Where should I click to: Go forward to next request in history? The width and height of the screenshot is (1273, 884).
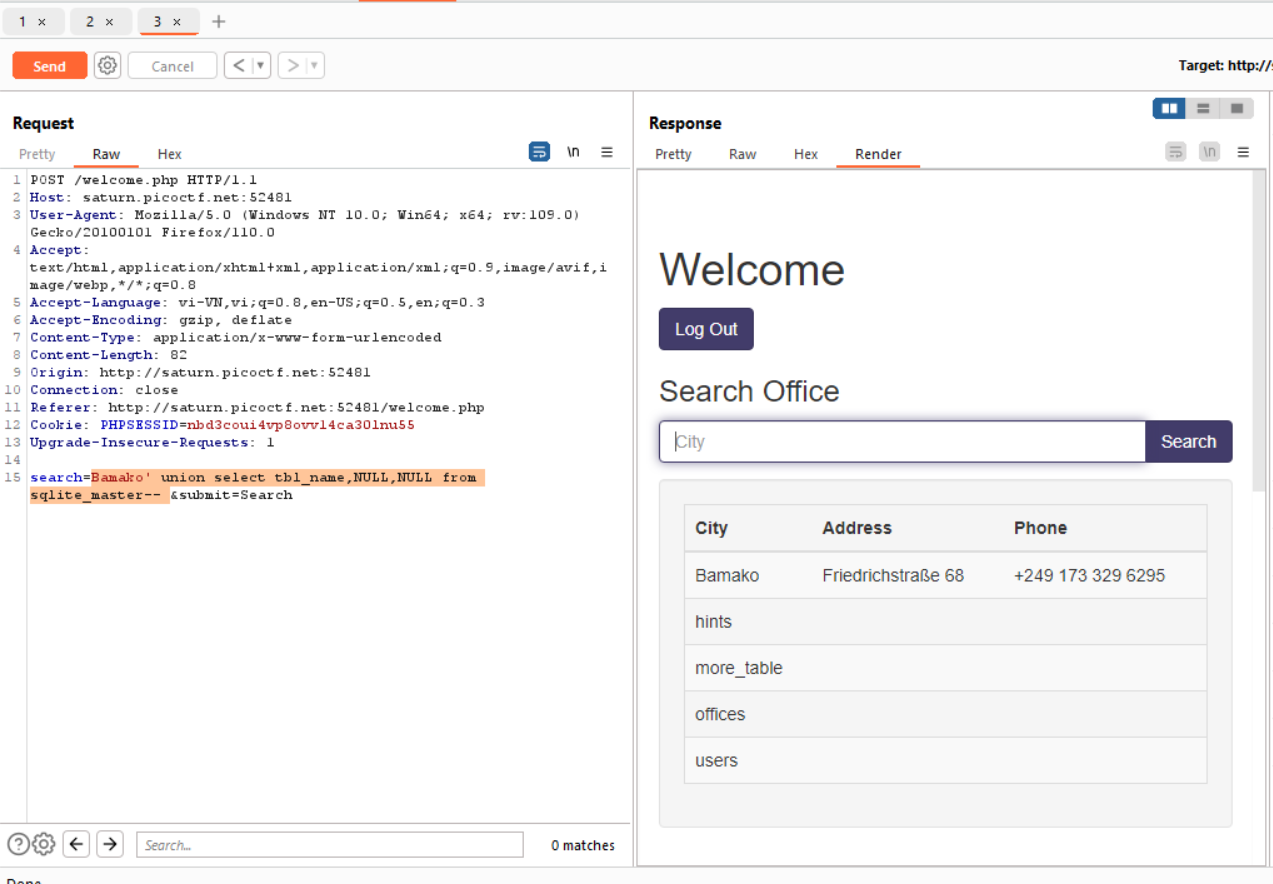coord(292,66)
